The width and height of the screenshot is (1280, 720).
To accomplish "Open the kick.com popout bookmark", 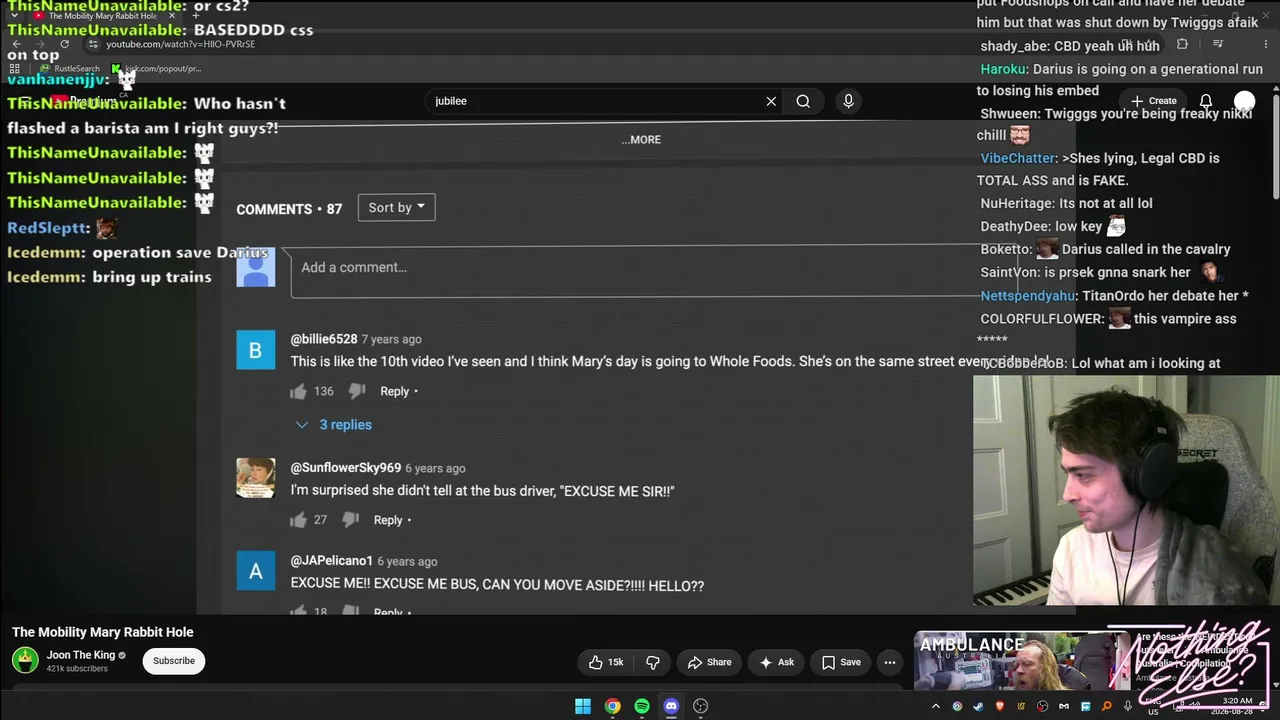I will click(x=157, y=69).
